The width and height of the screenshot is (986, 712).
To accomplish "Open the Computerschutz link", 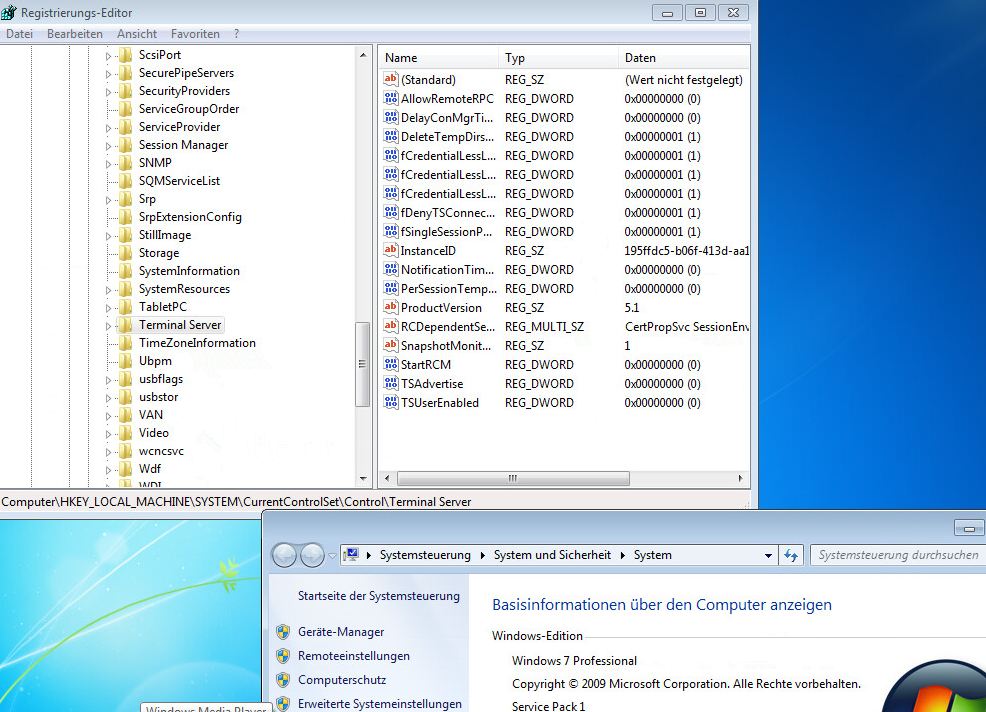I will (341, 679).
